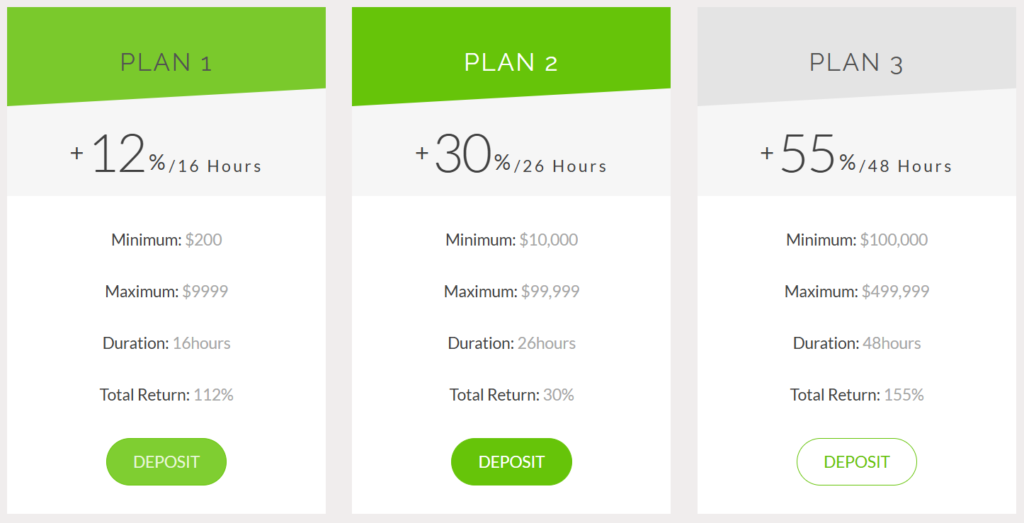Image resolution: width=1024 pixels, height=523 pixels.
Task: Click the Maximum $99,999 line
Action: pos(511,292)
